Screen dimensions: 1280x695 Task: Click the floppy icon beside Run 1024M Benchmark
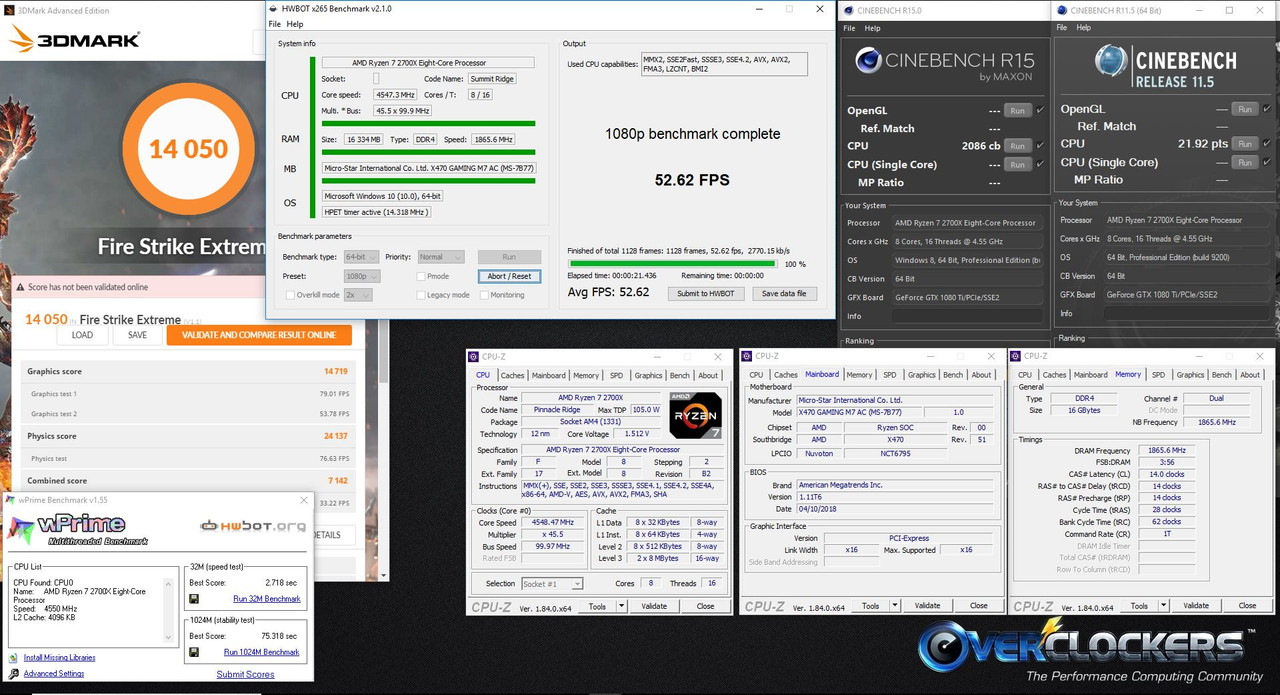click(x=194, y=652)
